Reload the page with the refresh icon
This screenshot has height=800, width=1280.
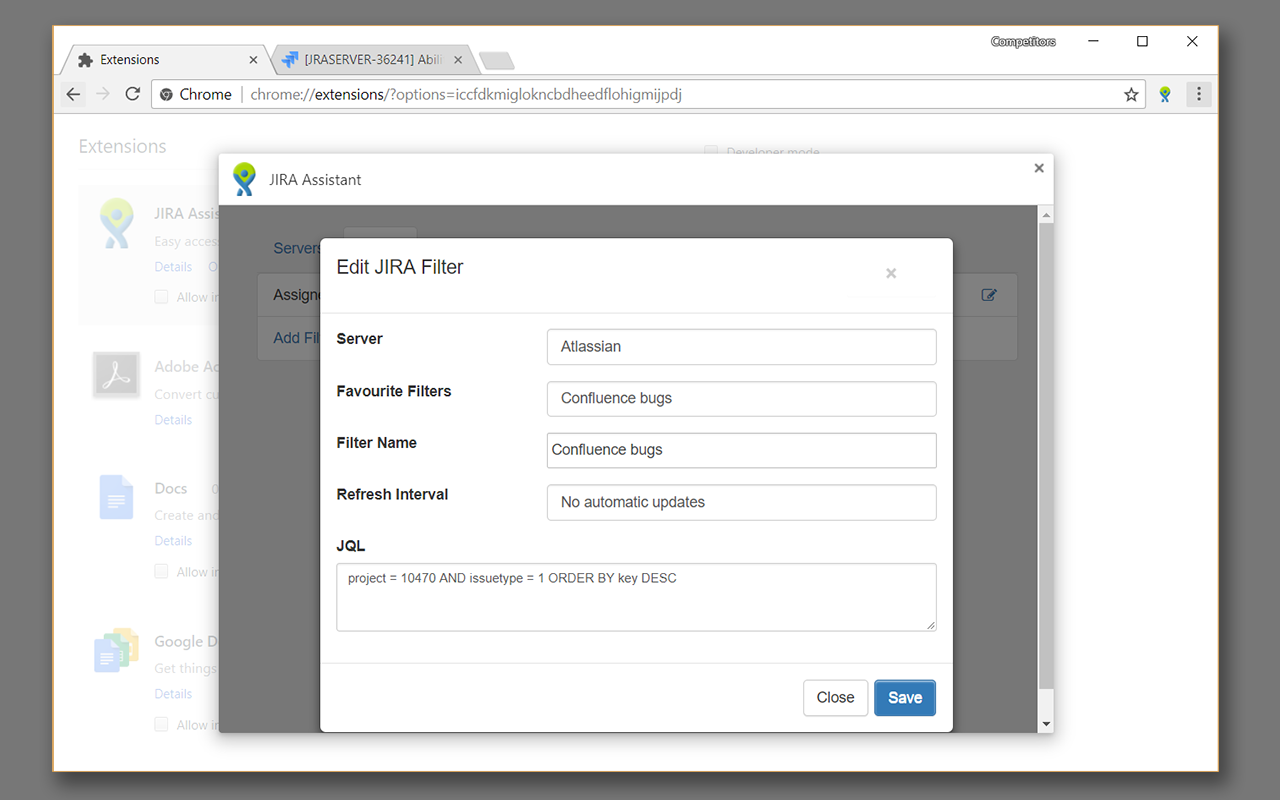[x=132, y=94]
